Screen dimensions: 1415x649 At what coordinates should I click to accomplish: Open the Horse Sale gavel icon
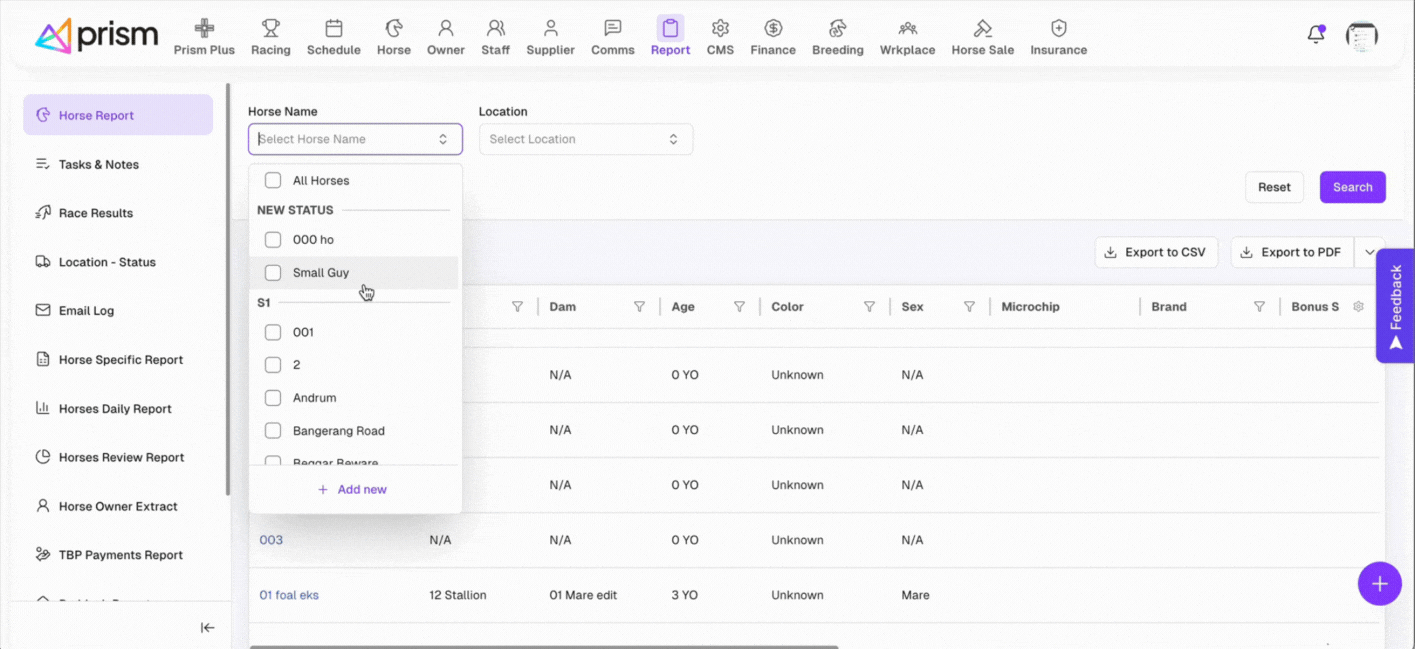[982, 28]
